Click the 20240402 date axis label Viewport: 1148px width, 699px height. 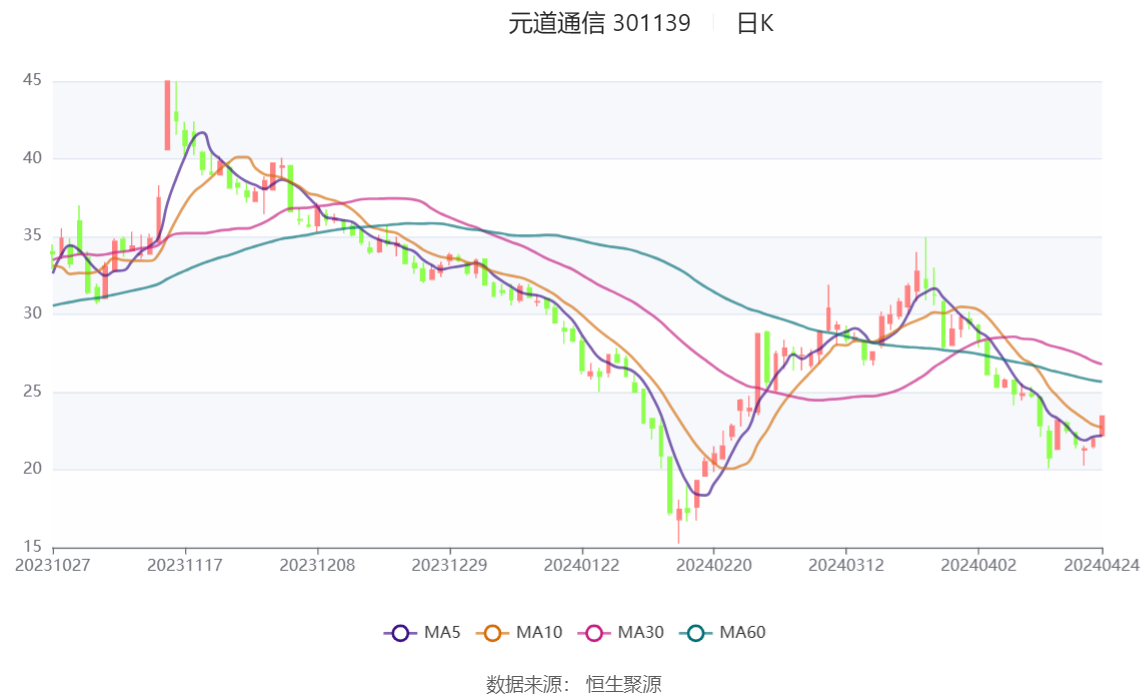pos(978,565)
